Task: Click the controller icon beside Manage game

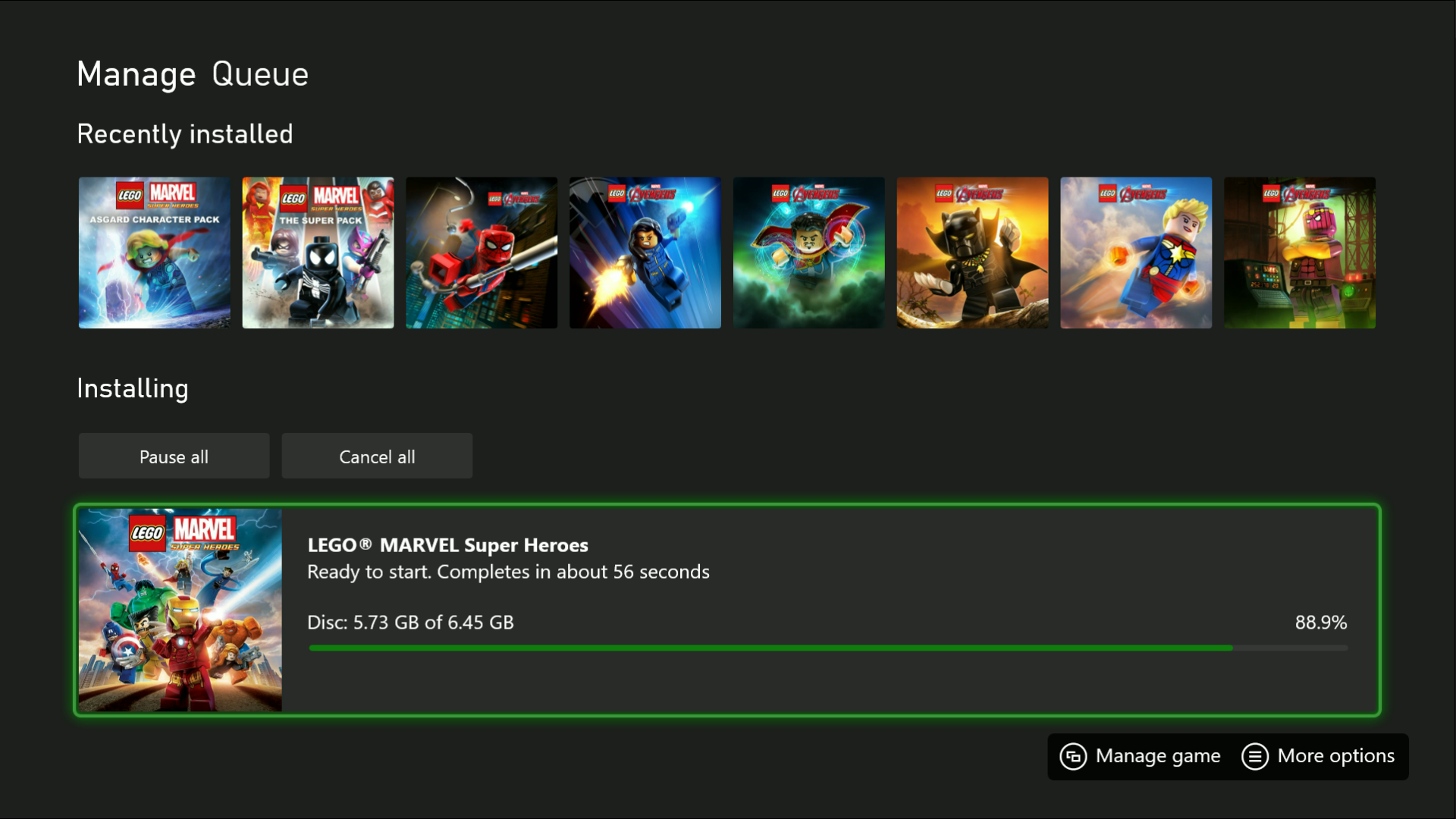Action: [1074, 756]
